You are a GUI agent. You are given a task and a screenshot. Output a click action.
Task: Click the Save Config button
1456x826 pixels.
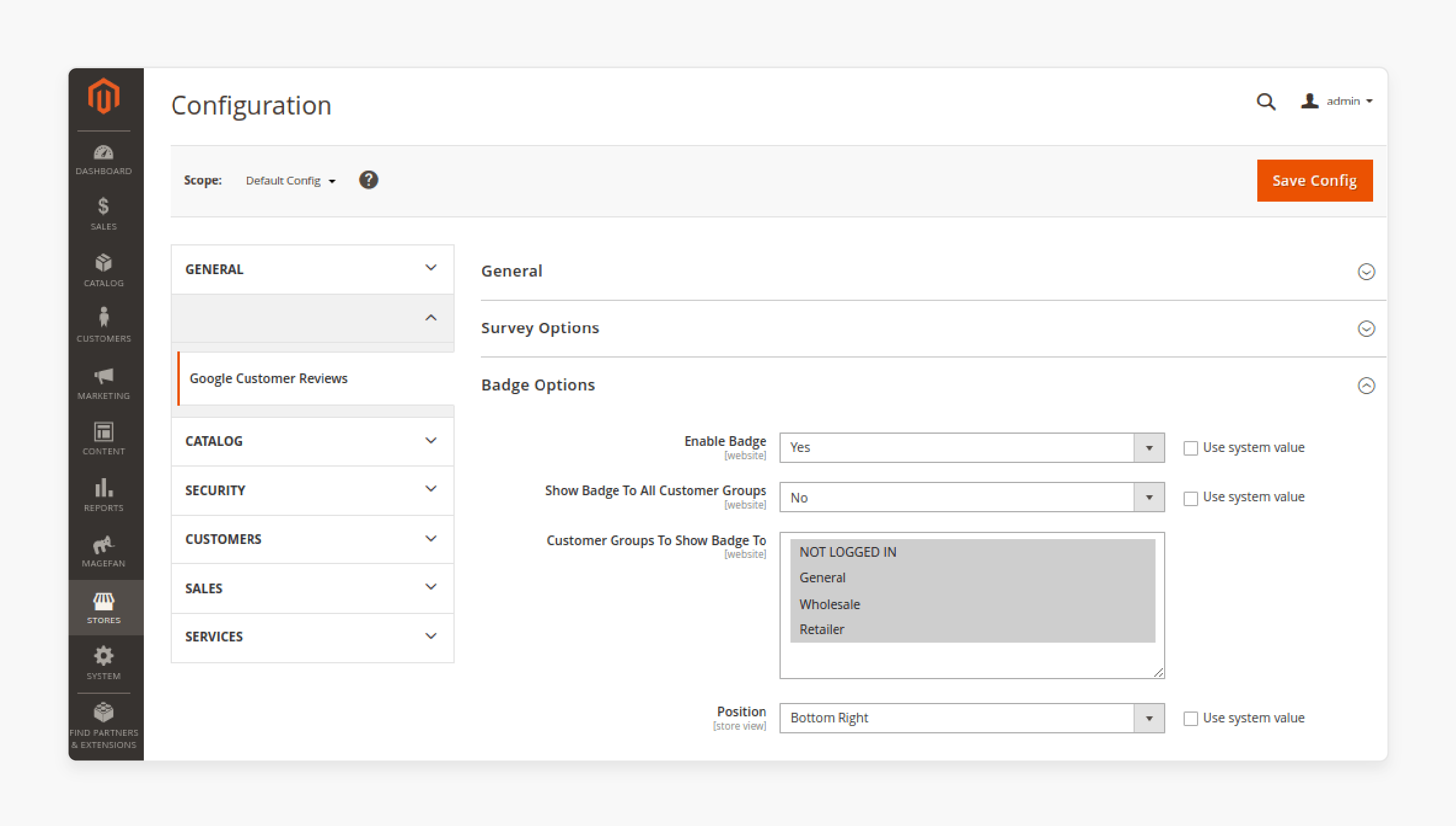pos(1314,180)
